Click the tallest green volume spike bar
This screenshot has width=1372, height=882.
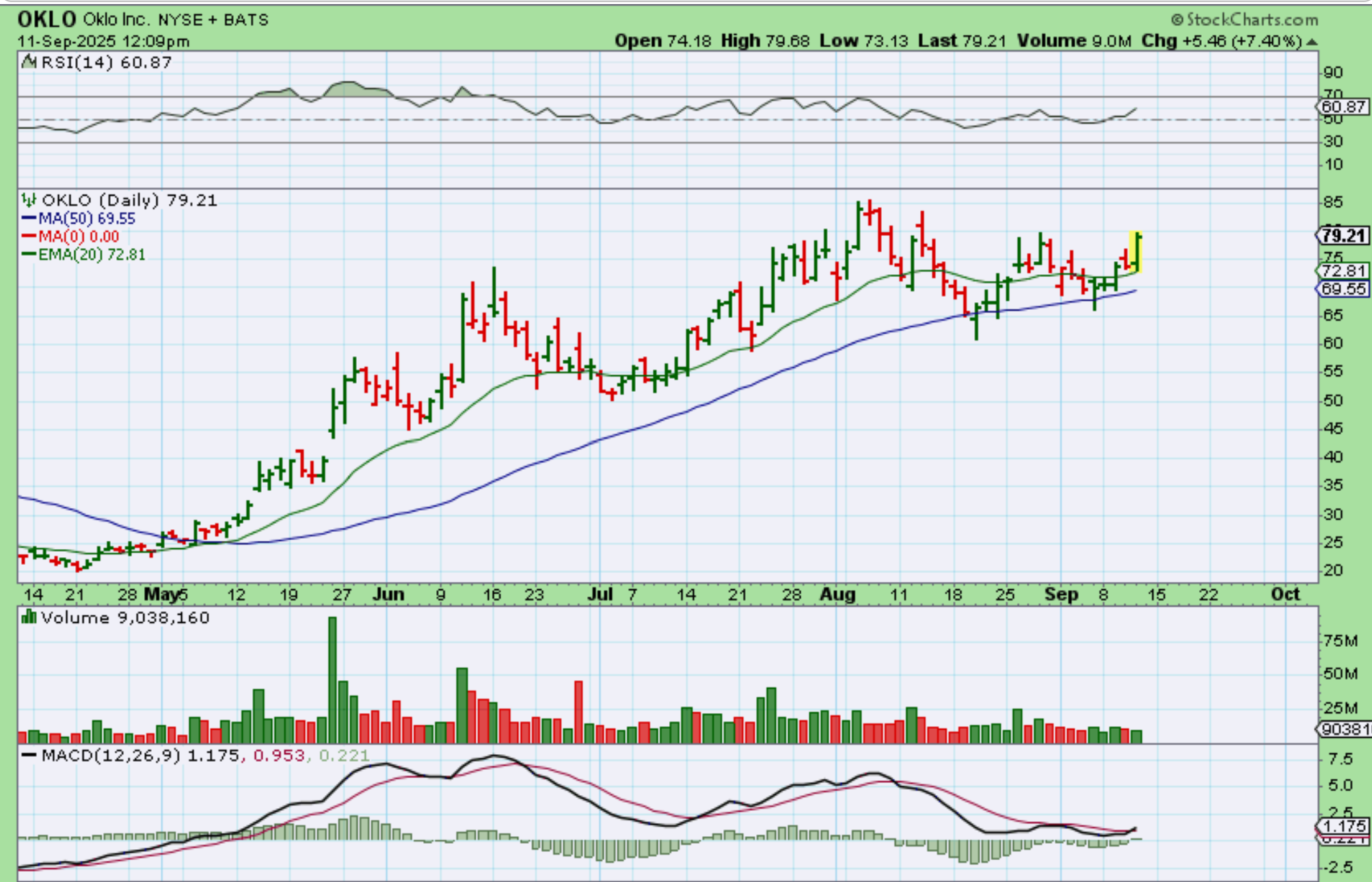pyautogui.click(x=332, y=679)
